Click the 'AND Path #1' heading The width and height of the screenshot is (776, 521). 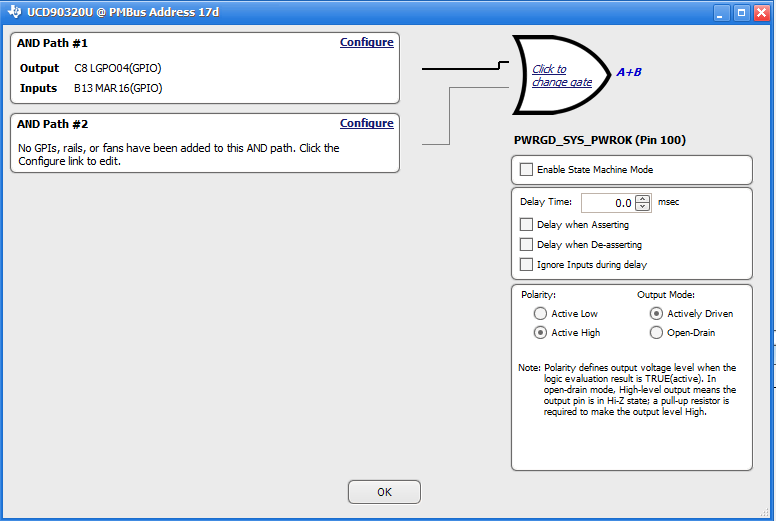(x=52, y=43)
